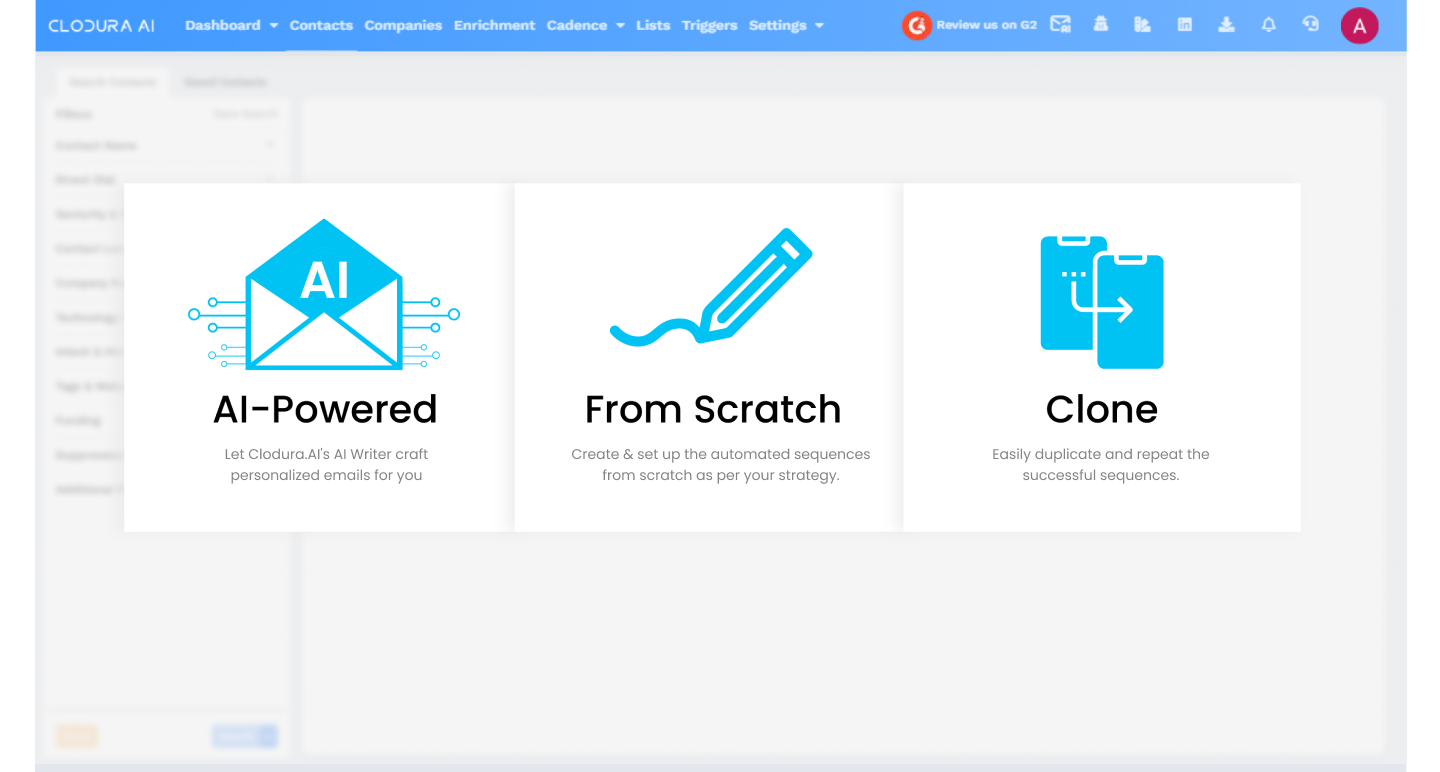The width and height of the screenshot is (1440, 772).
Task: Click the support headset icon
Action: tap(1311, 24)
